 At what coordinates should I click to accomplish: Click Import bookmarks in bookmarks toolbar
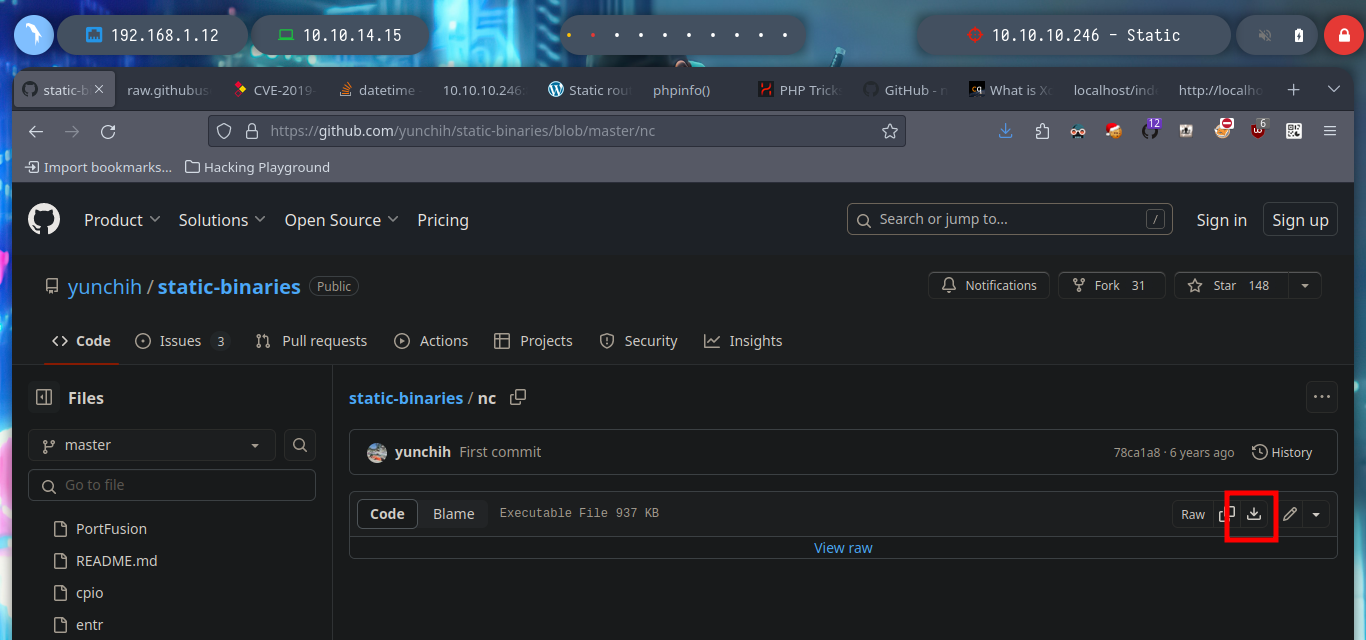pos(98,167)
